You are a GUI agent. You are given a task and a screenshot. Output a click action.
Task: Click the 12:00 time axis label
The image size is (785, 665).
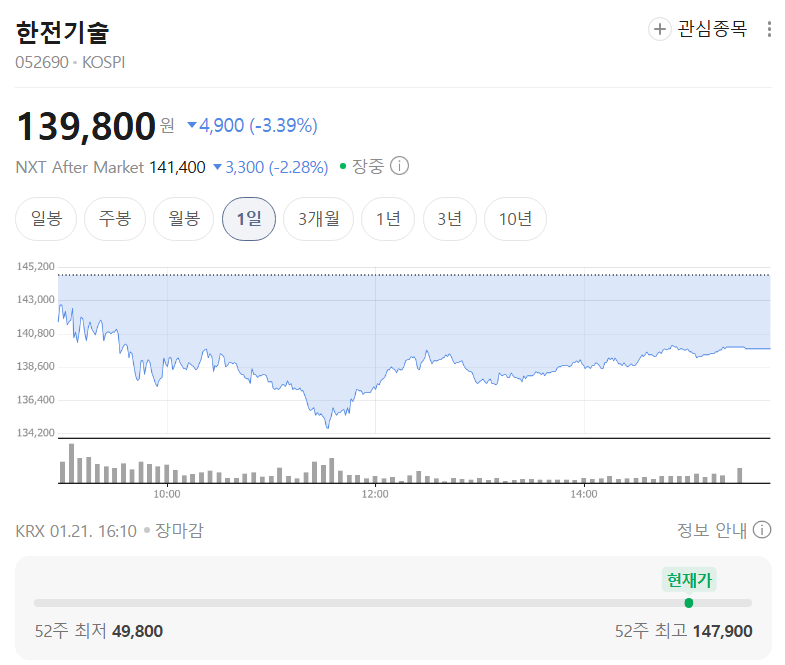(x=375, y=494)
